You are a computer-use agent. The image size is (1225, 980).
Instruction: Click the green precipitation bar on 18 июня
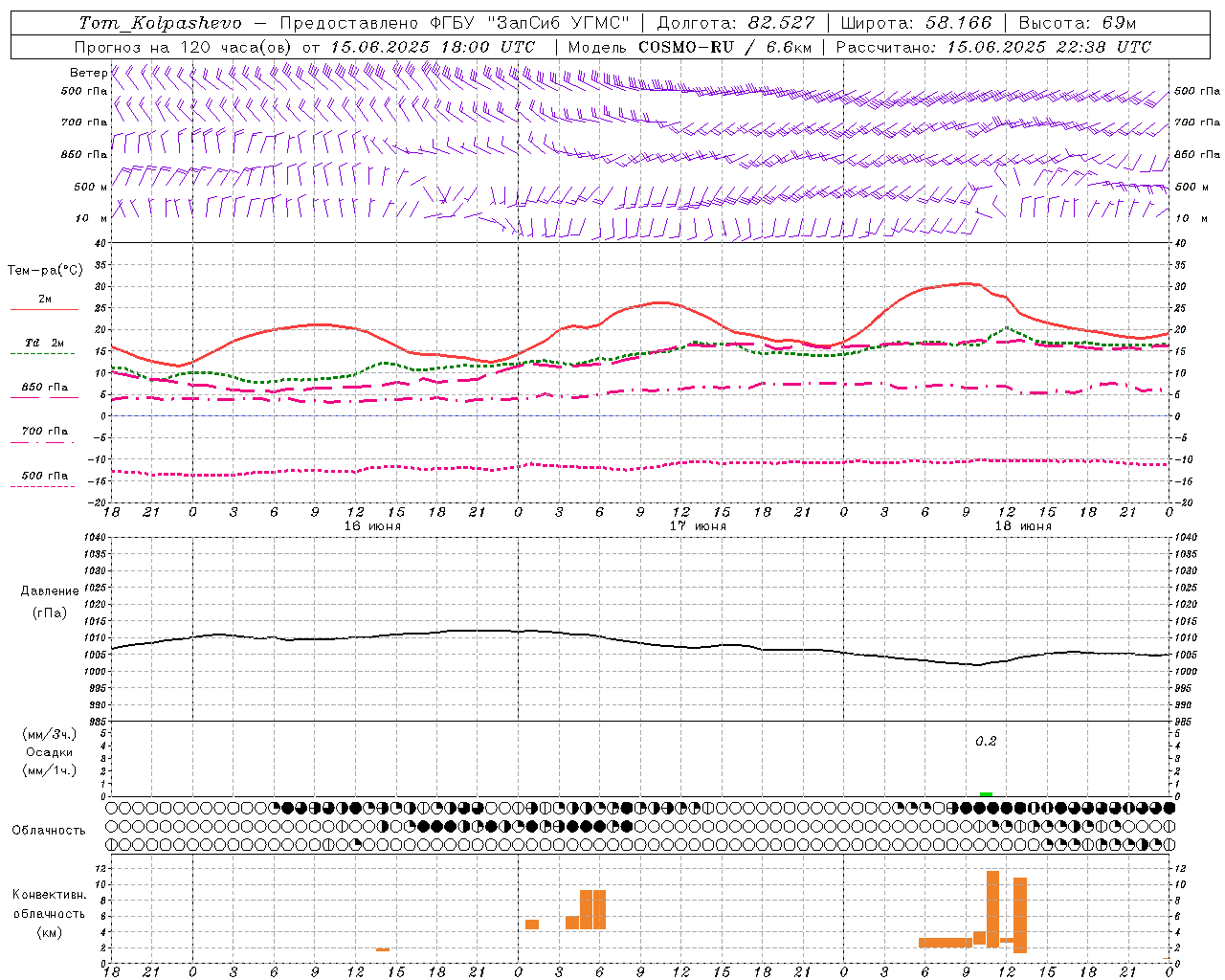tap(986, 794)
